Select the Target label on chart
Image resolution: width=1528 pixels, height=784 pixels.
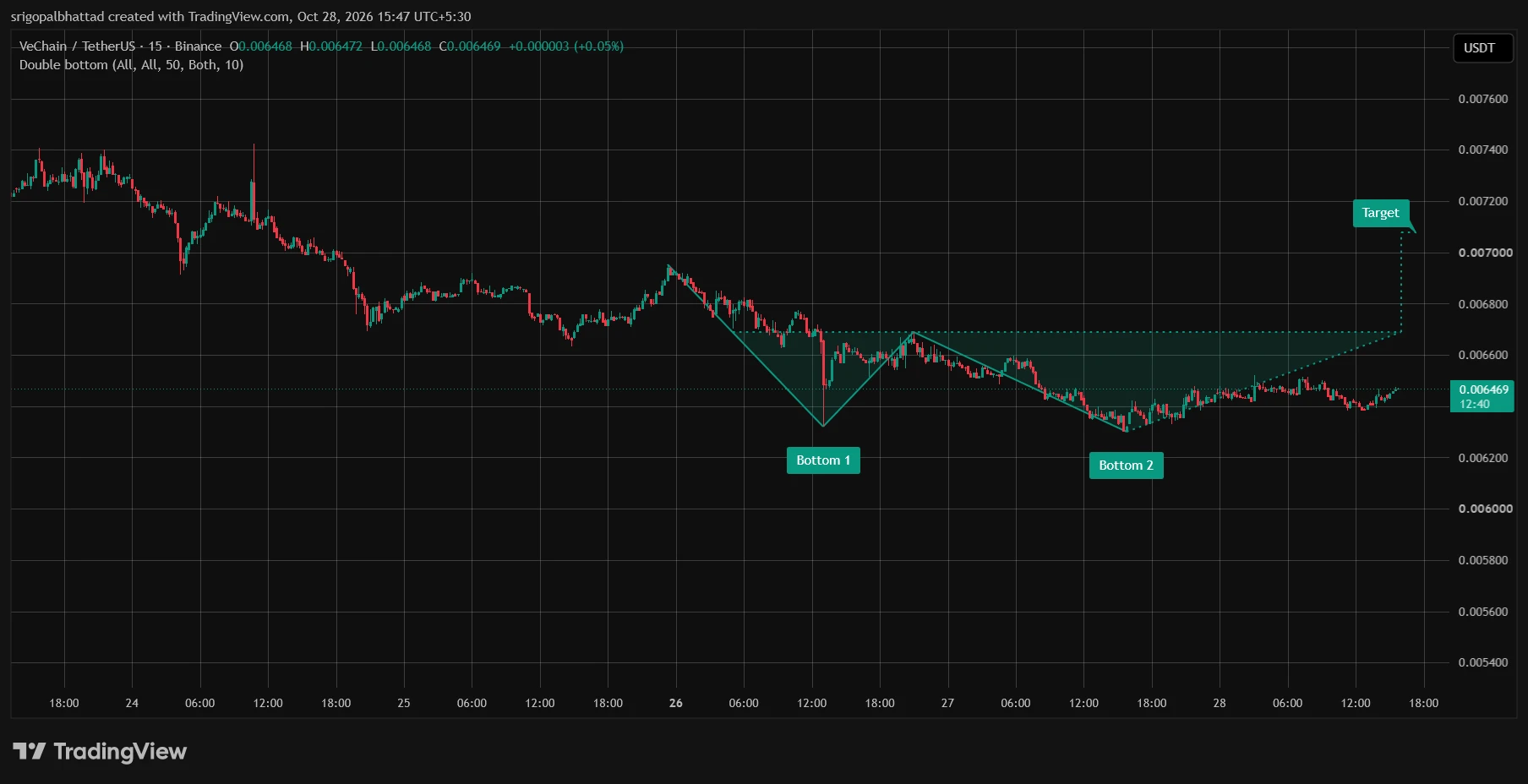1380,213
